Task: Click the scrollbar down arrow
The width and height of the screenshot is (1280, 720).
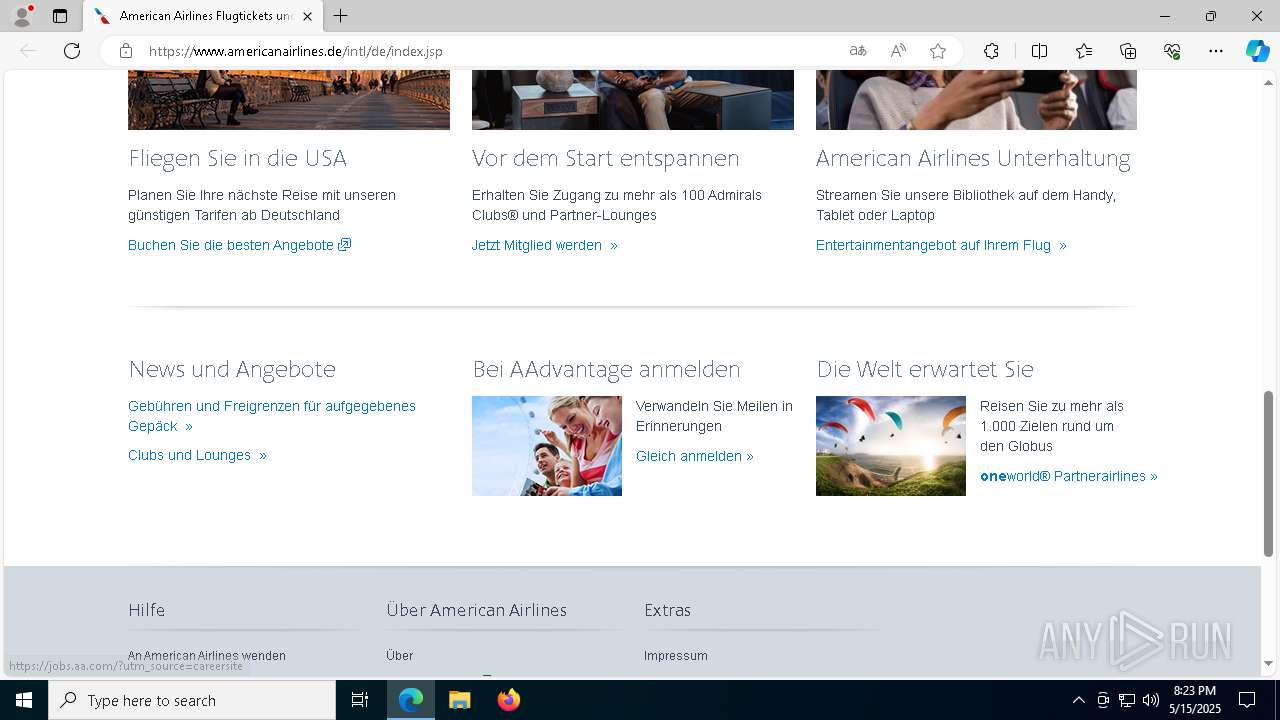Action: [x=1268, y=663]
